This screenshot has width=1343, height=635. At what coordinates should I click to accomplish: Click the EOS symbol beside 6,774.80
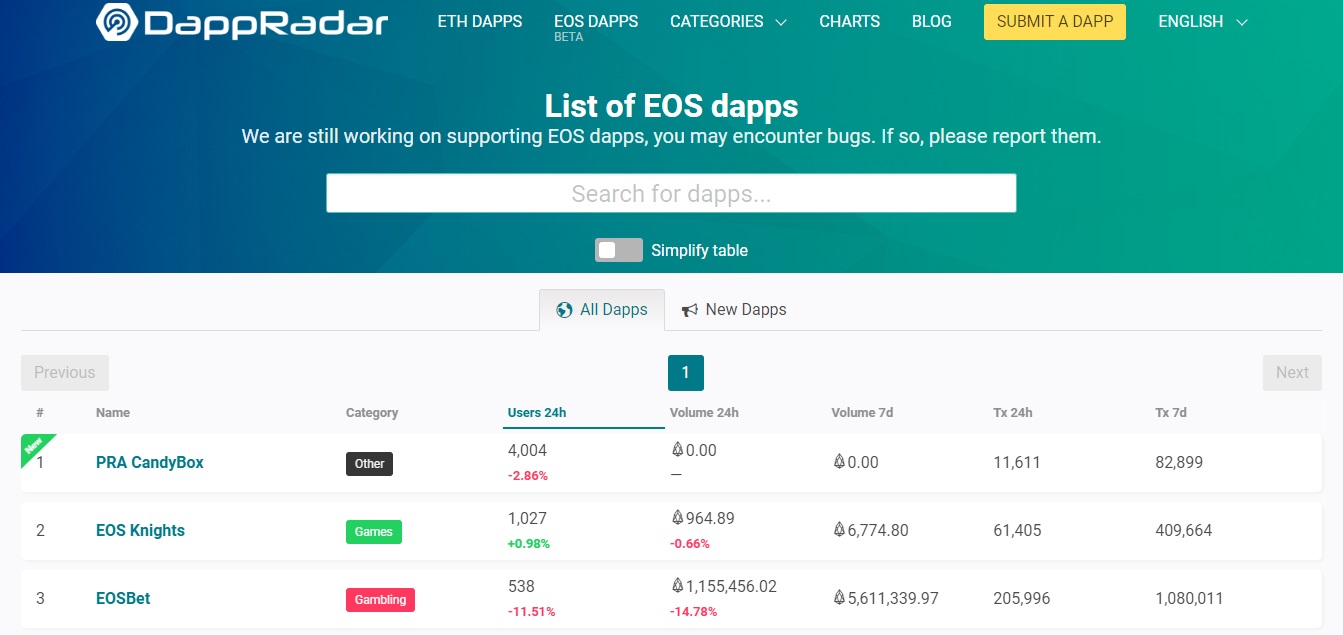(839, 530)
